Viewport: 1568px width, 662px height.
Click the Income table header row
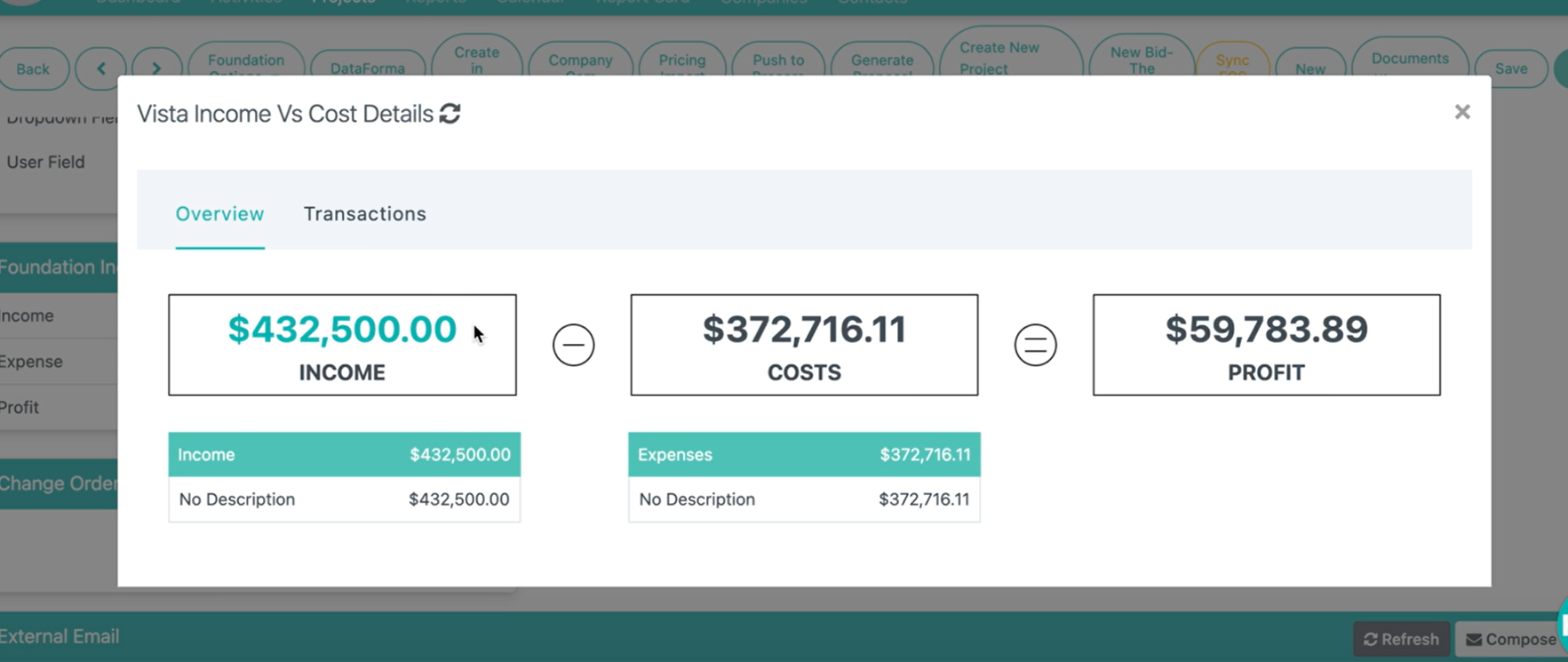pyautogui.click(x=345, y=455)
